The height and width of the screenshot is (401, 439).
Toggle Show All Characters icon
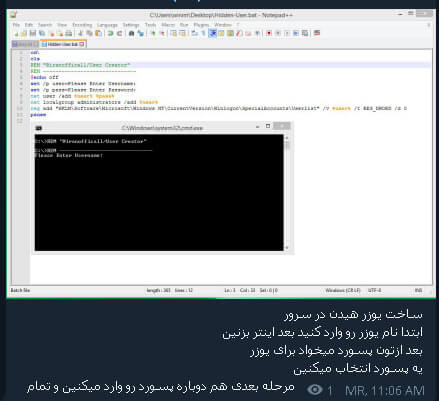[x=204, y=33]
